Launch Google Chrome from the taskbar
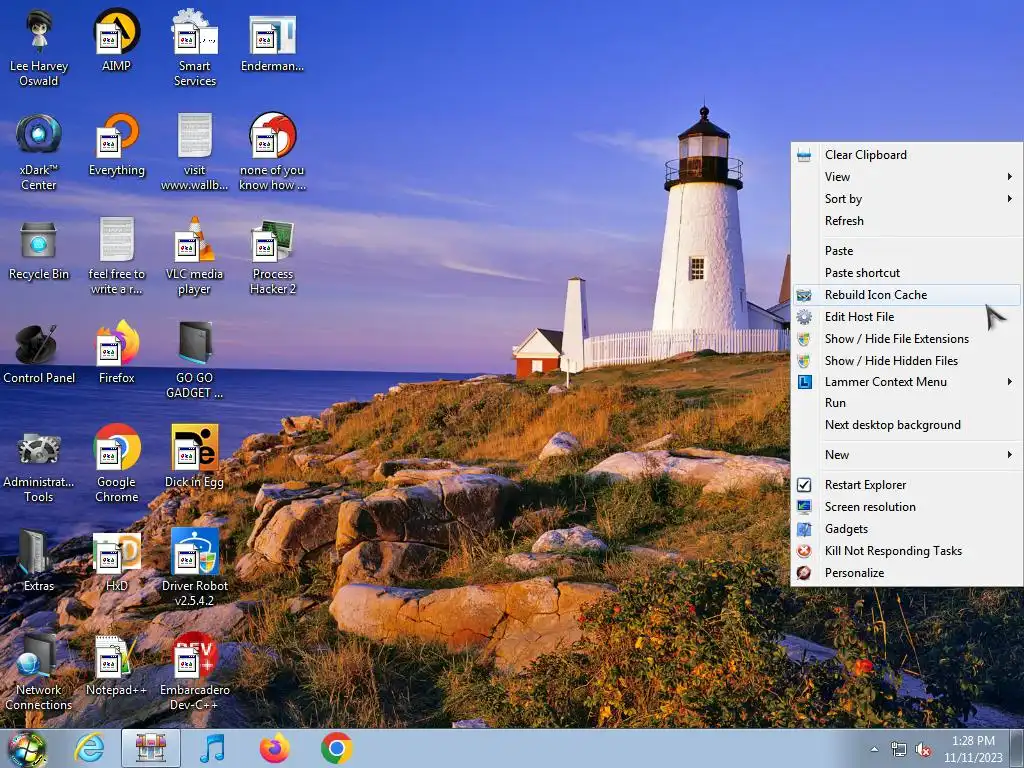The height and width of the screenshot is (768, 1024). tap(336, 748)
